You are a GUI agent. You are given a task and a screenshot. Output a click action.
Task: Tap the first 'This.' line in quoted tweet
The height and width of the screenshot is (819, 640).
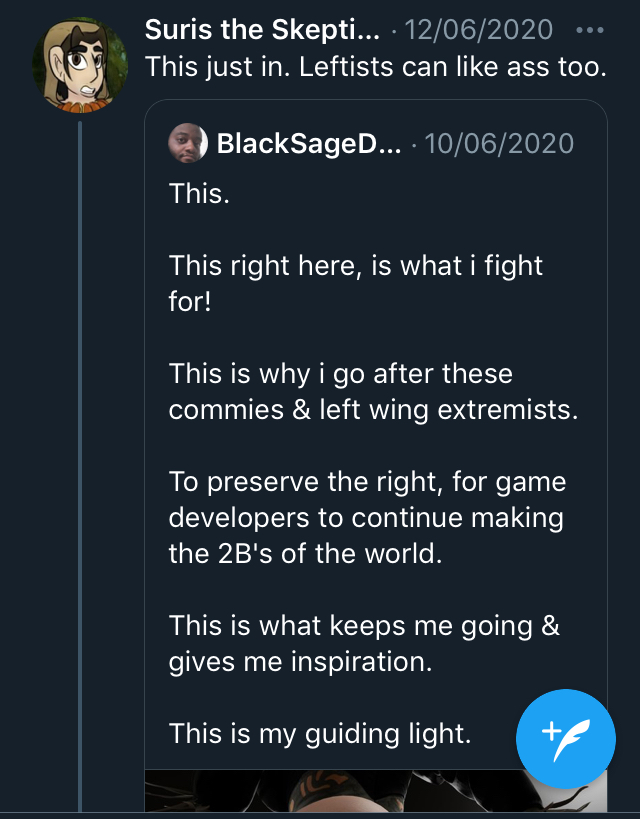(x=199, y=193)
